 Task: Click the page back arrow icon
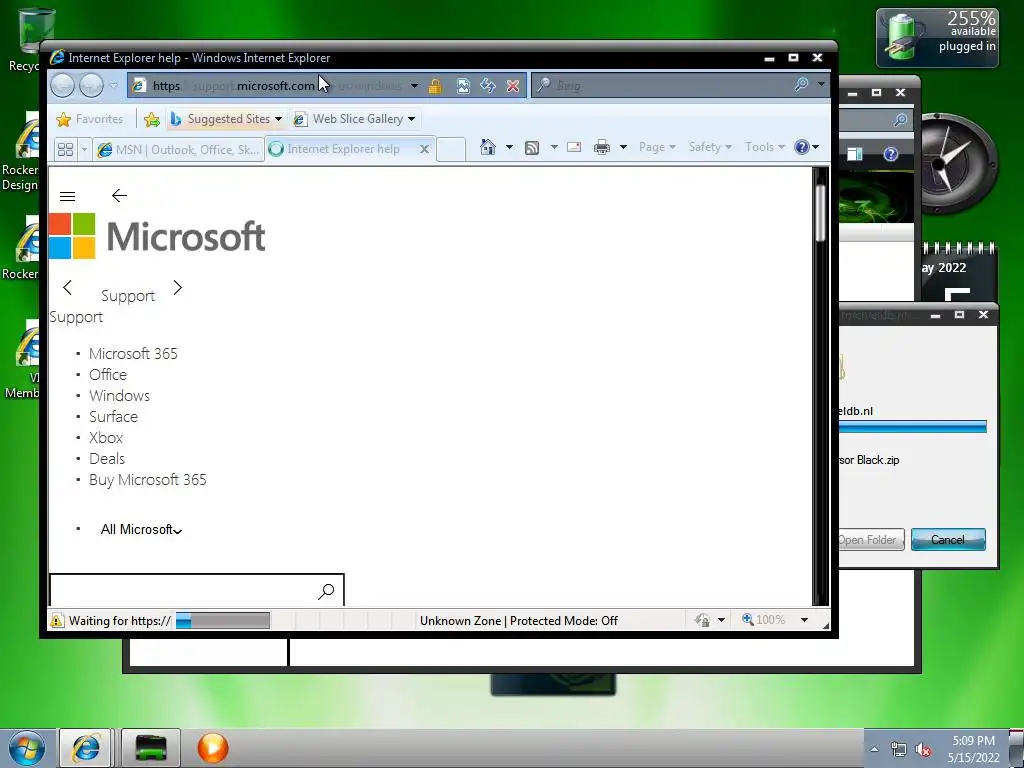(119, 196)
